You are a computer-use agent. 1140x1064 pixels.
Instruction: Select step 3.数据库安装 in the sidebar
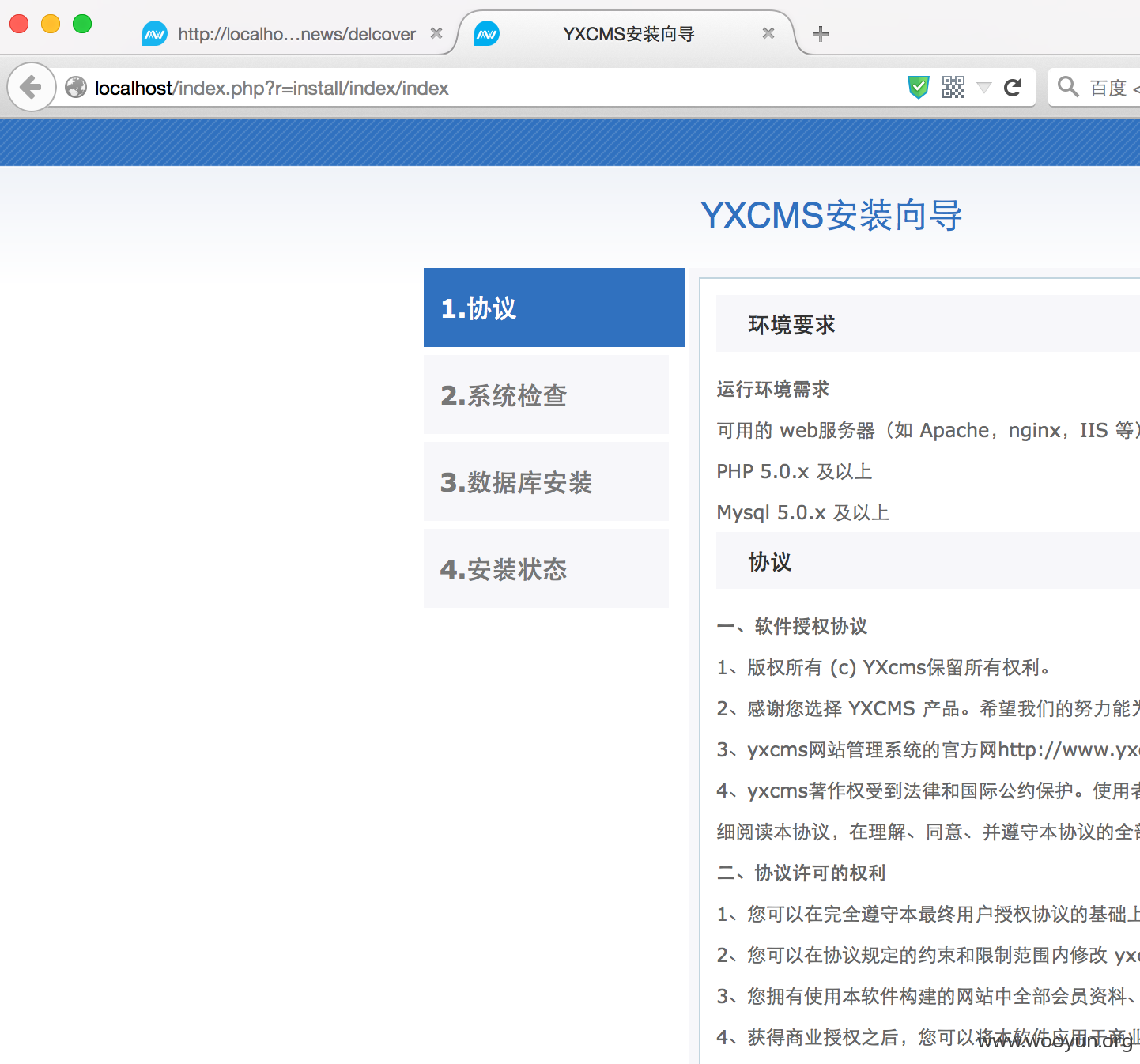click(x=546, y=481)
